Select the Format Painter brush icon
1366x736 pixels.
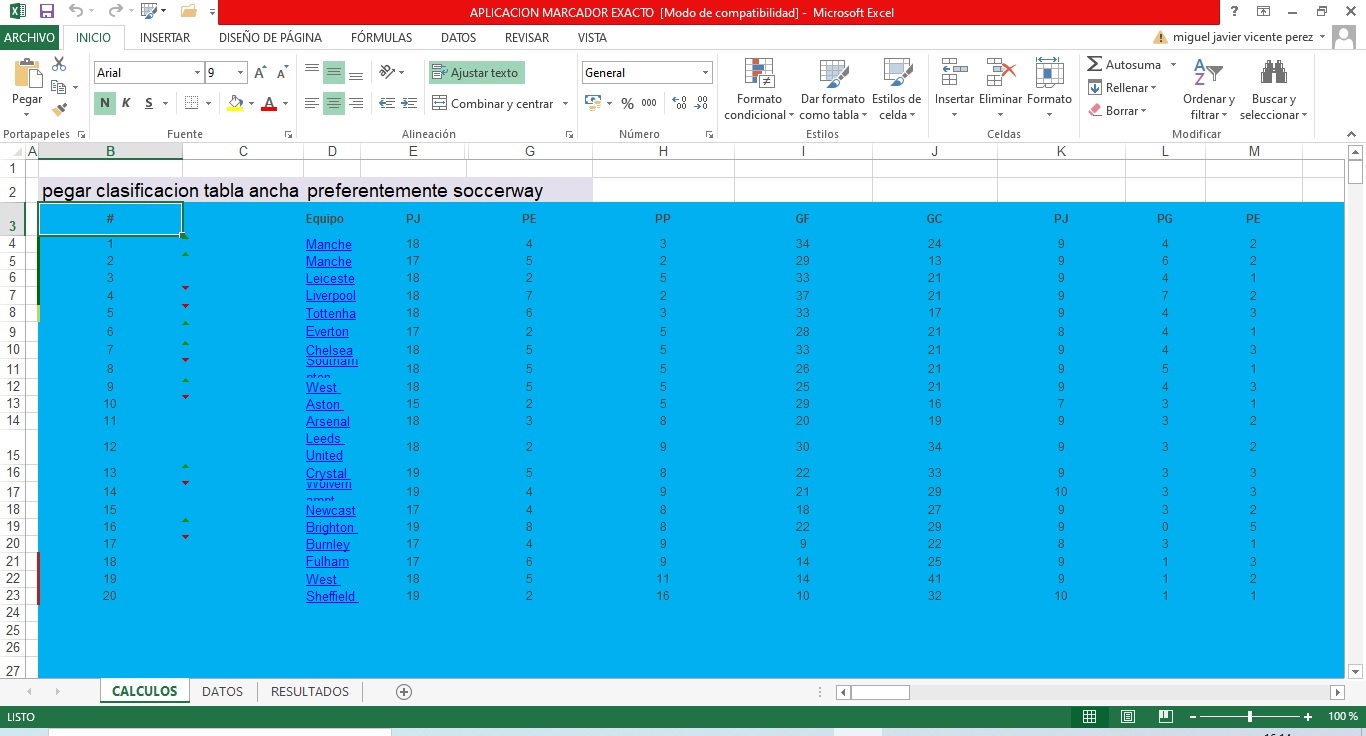59,109
